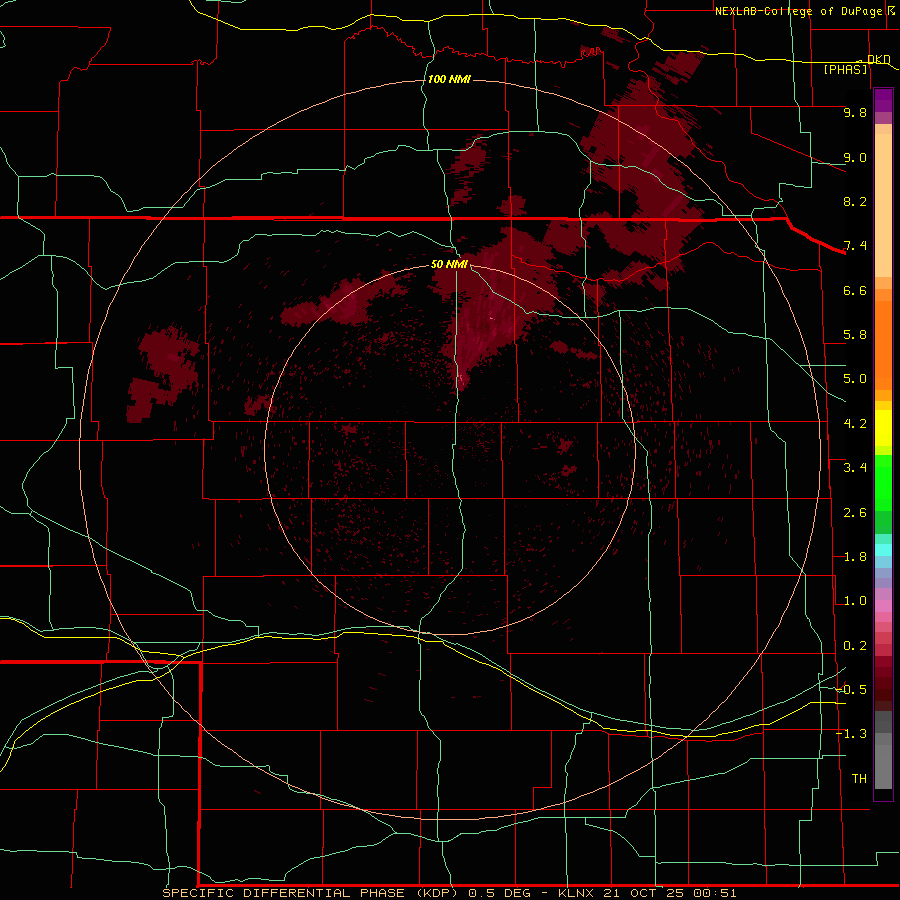Click the 5.0 value on color scale
Screen dimensions: 900x900
click(x=855, y=379)
